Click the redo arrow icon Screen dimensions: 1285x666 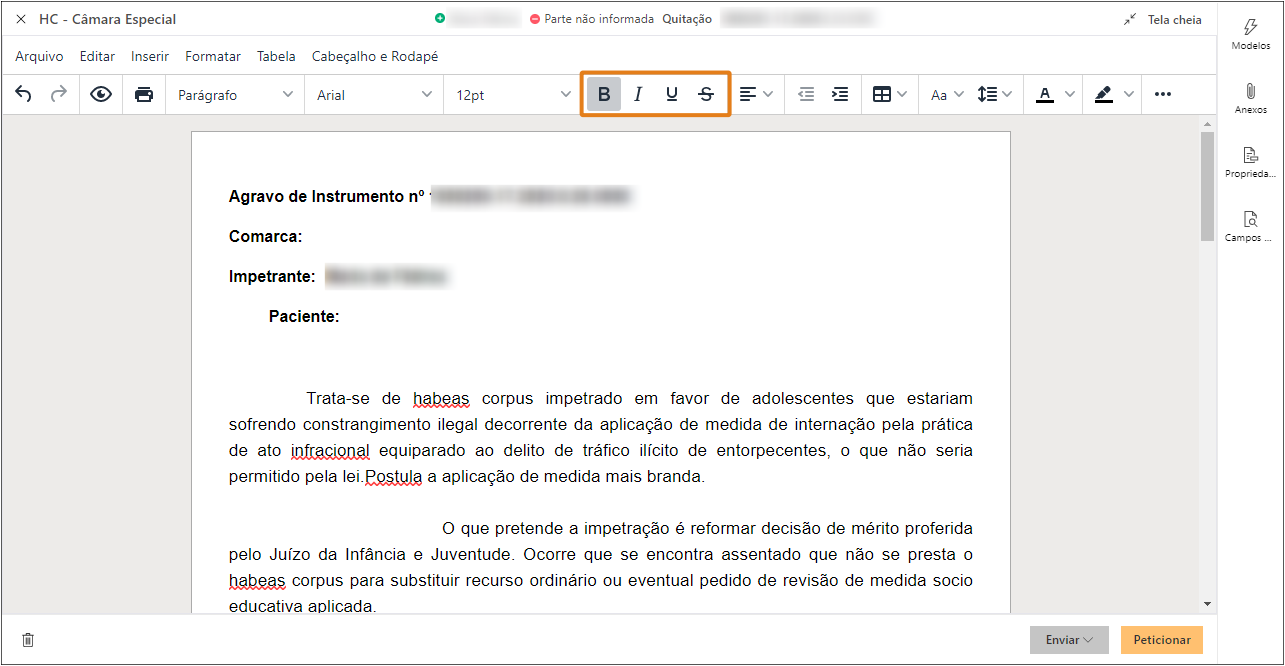click(58, 93)
